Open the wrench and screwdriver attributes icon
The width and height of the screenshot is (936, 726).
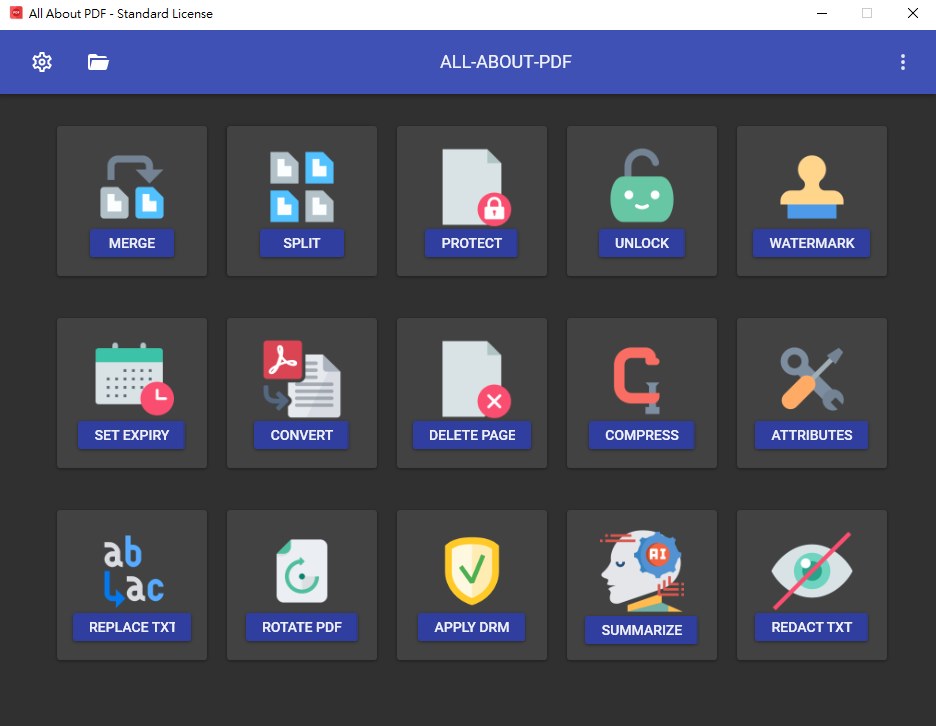click(x=812, y=379)
